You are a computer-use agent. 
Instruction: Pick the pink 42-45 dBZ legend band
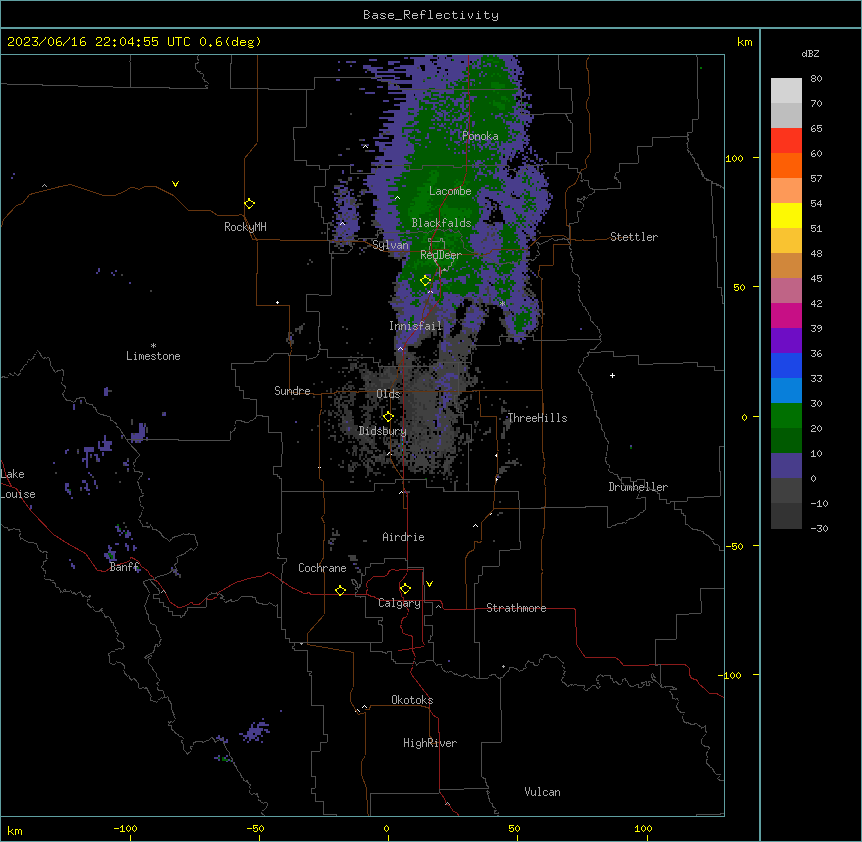(x=786, y=291)
